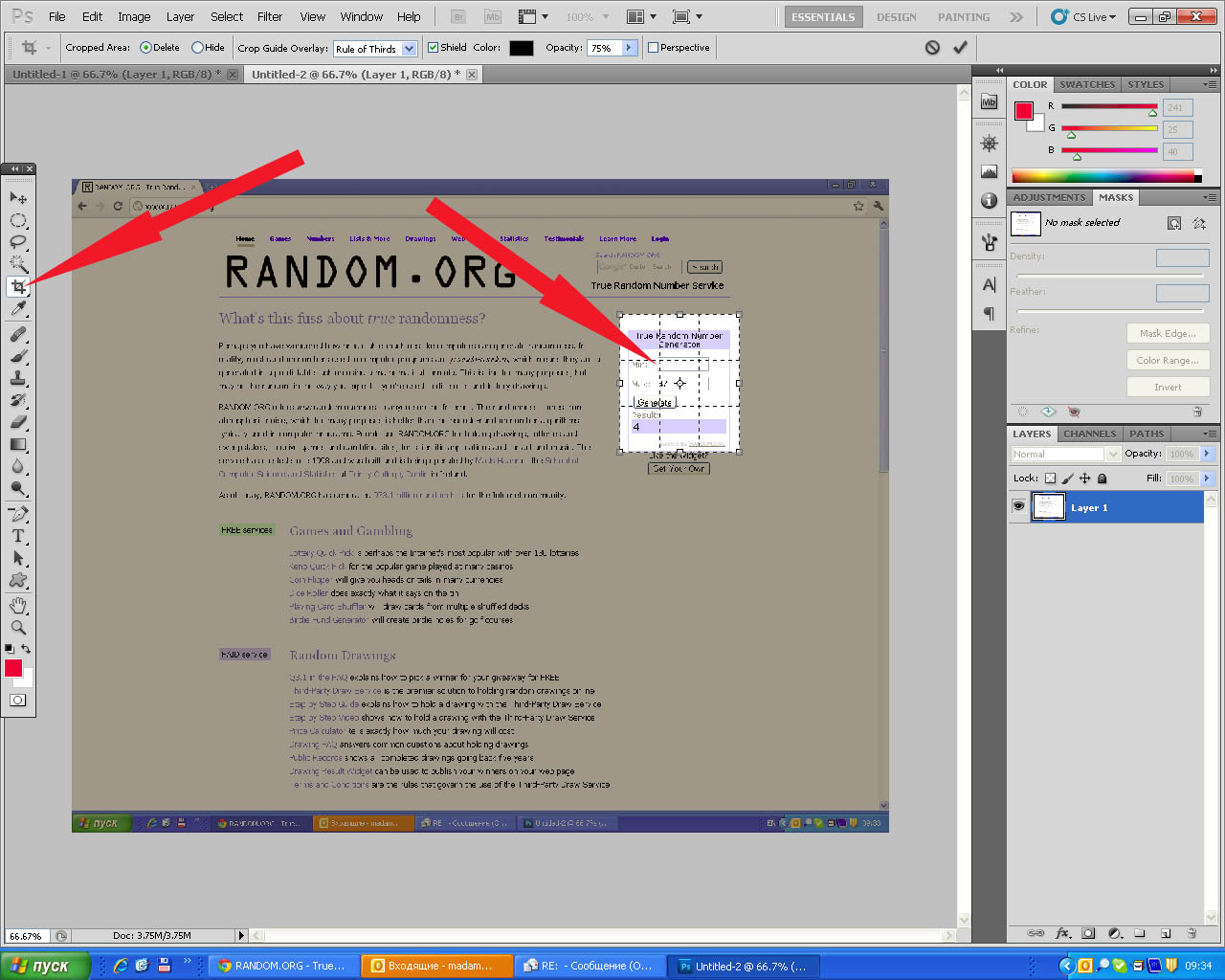Select the Zoom tool
This screenshot has height=980, width=1225.
coord(18,628)
